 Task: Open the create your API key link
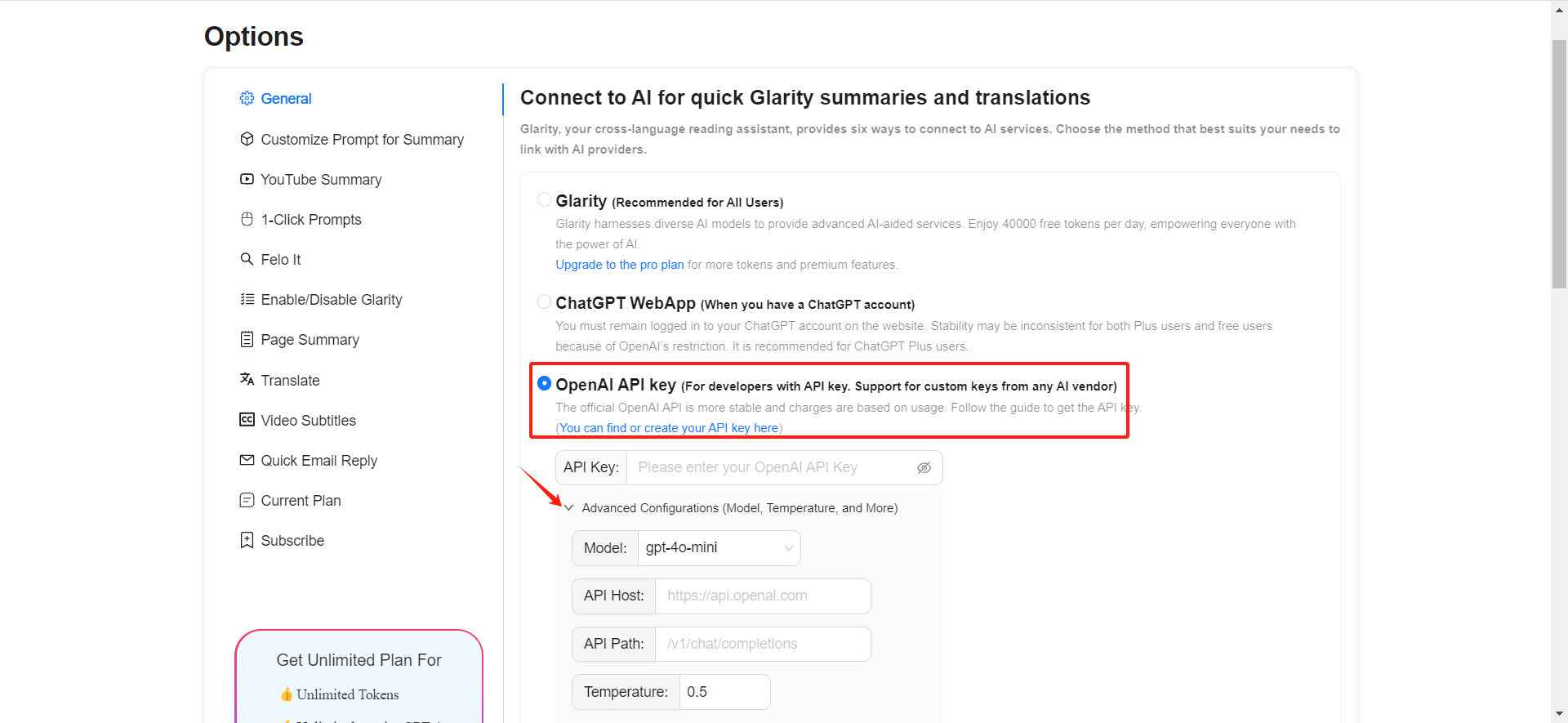[668, 427]
